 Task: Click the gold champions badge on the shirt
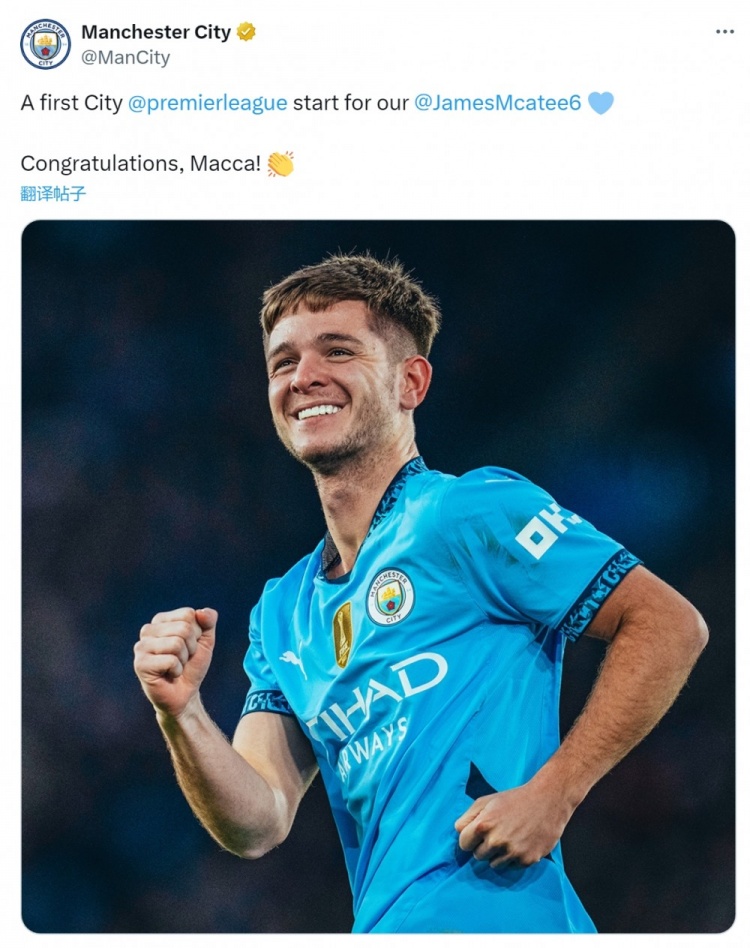tap(343, 634)
